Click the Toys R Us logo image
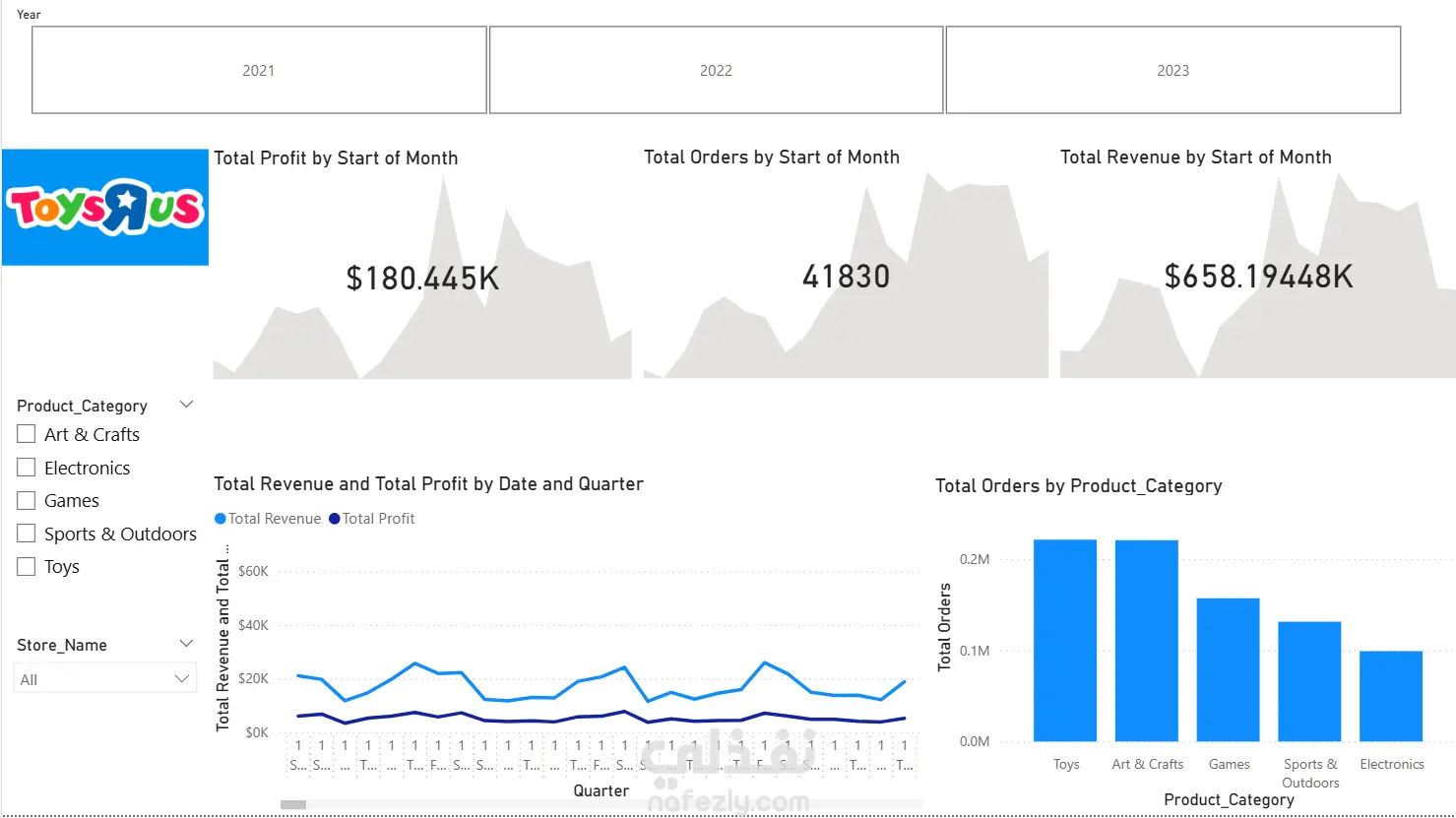The width and height of the screenshot is (1456, 818). [105, 208]
